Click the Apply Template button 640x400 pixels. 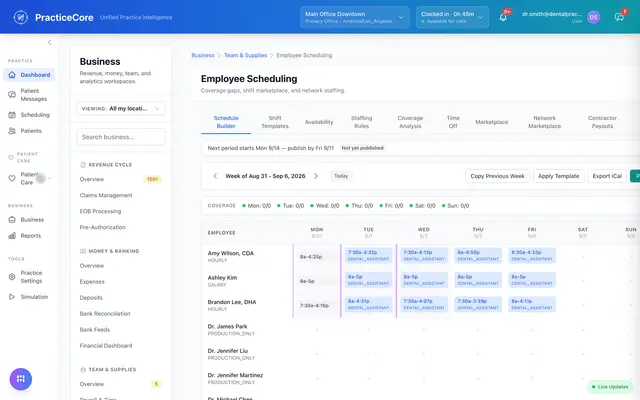(558, 176)
